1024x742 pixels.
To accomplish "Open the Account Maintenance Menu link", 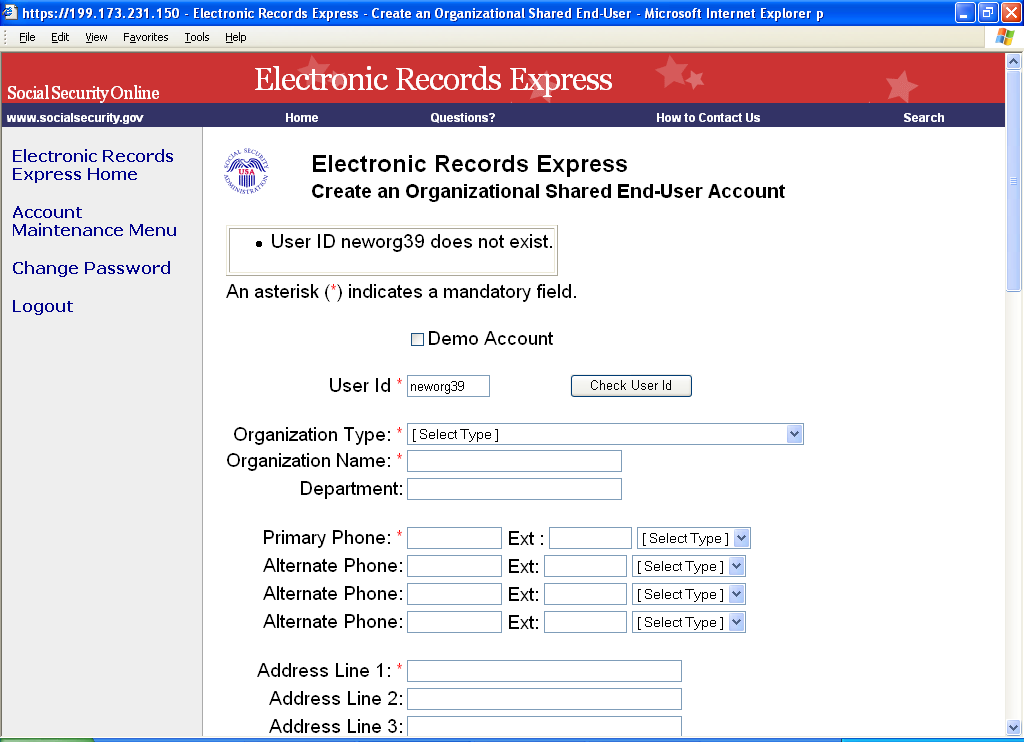I will tap(94, 221).
